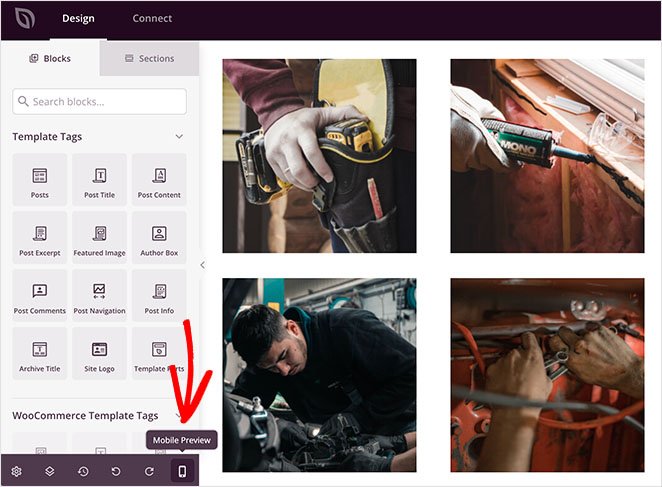This screenshot has height=487, width=662.
Task: Select the Author Box block
Action: (x=159, y=237)
